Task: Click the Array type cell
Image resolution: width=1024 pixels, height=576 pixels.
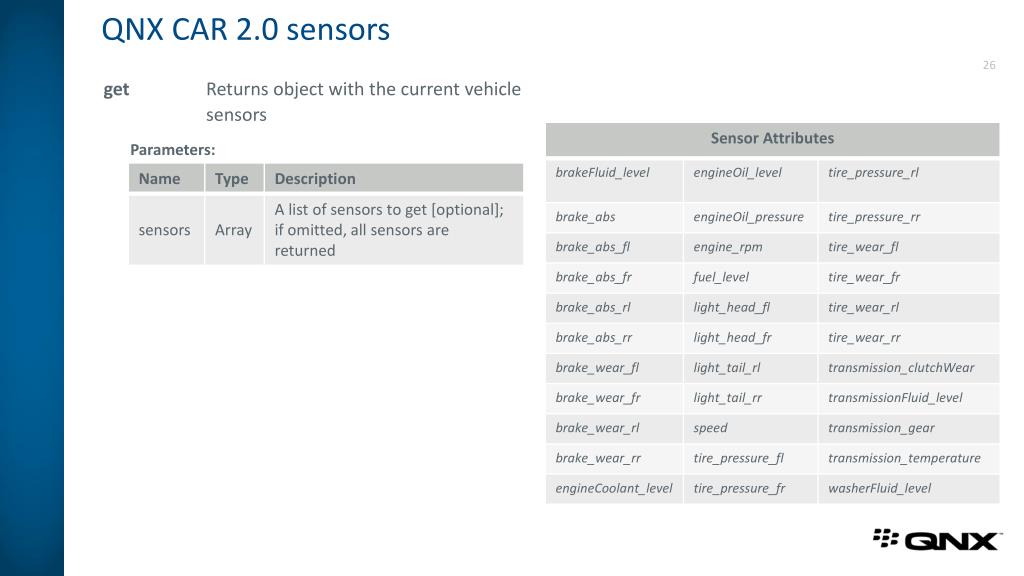Action: click(x=234, y=230)
